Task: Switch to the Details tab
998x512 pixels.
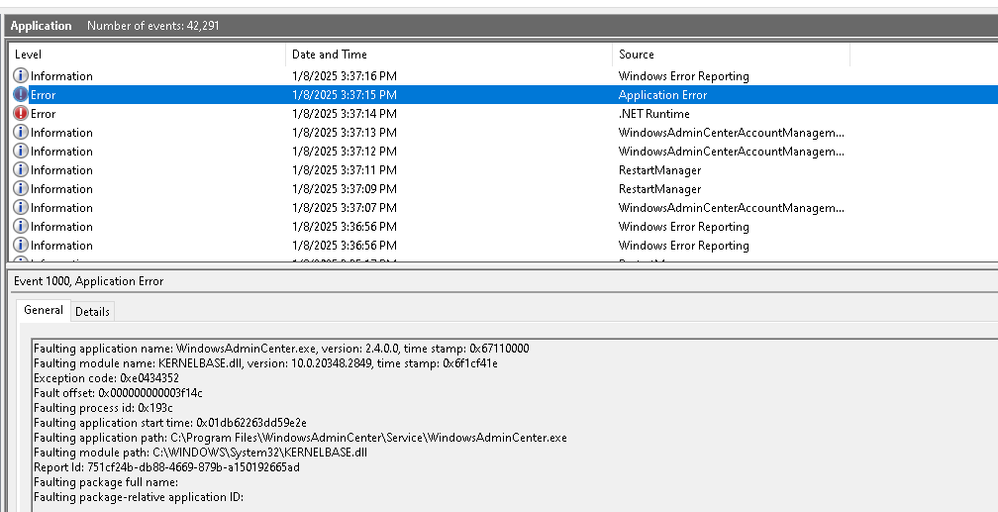Action: [x=92, y=311]
